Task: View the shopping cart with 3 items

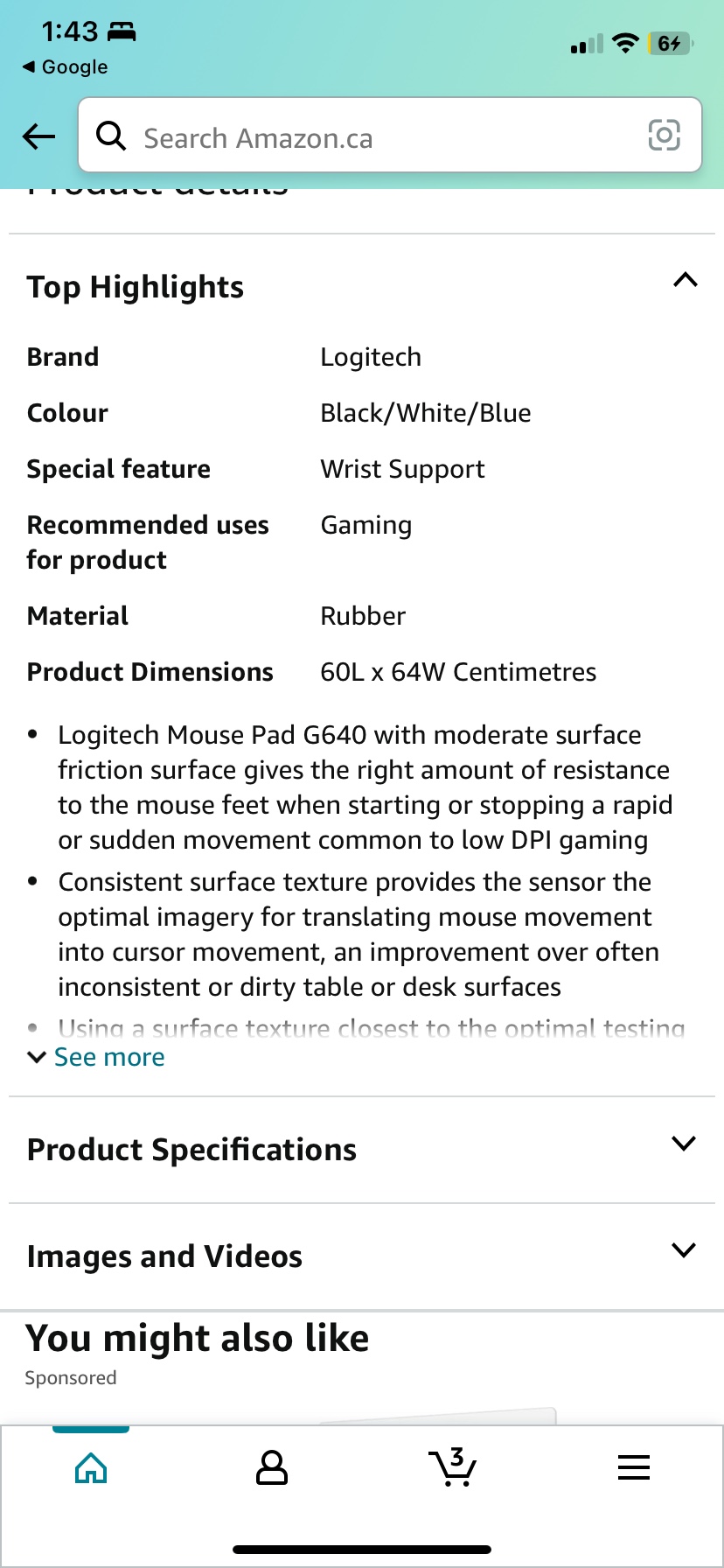Action: click(453, 1467)
